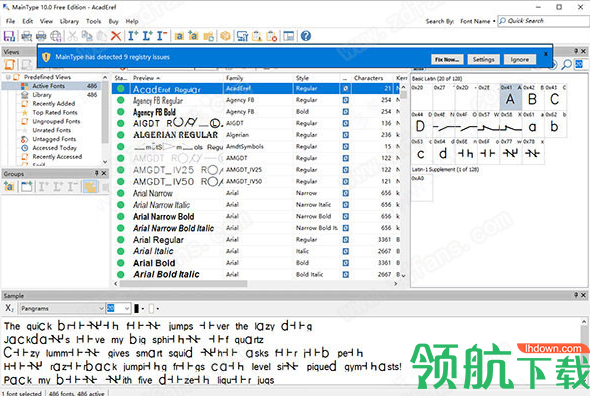The width and height of the screenshot is (590, 396).
Task: Toggle the highlighted folder button in Groups toolbar
Action: 90,186
